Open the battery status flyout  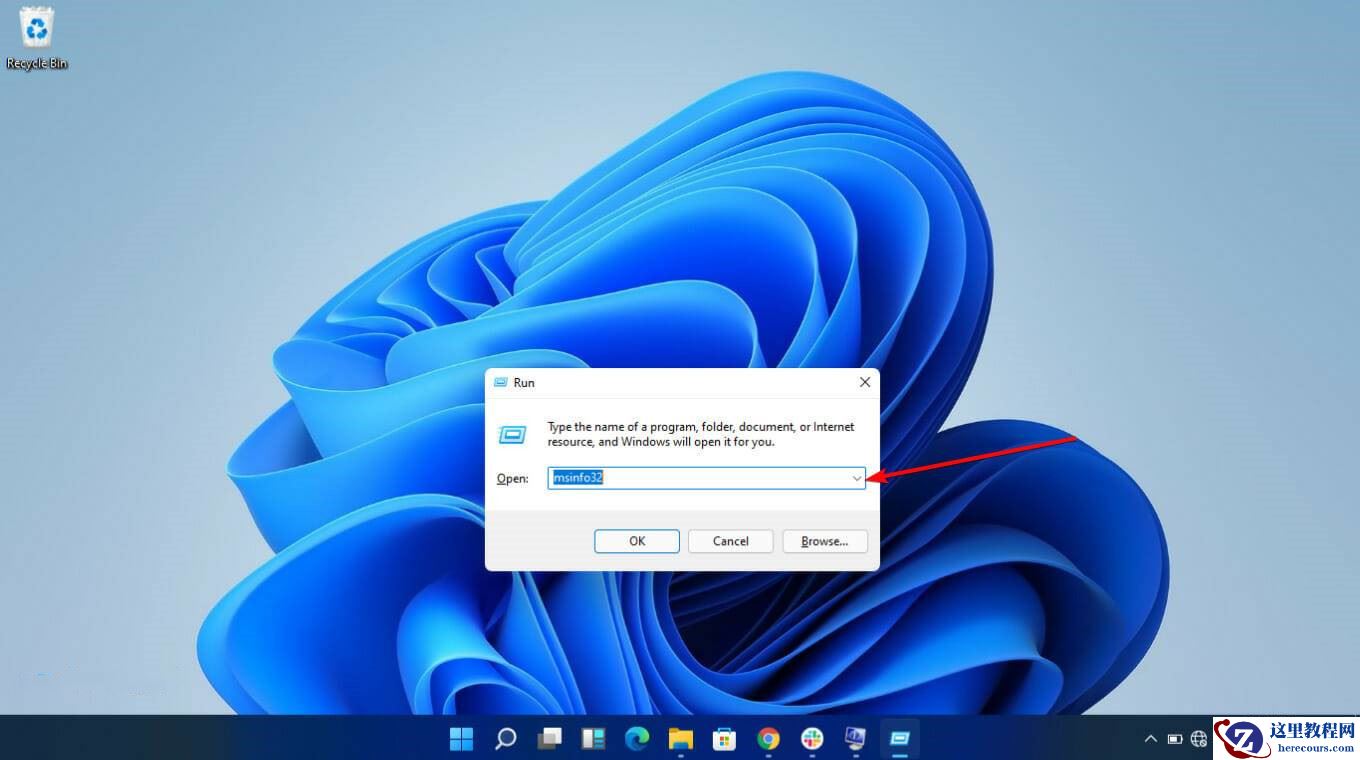click(x=1174, y=739)
